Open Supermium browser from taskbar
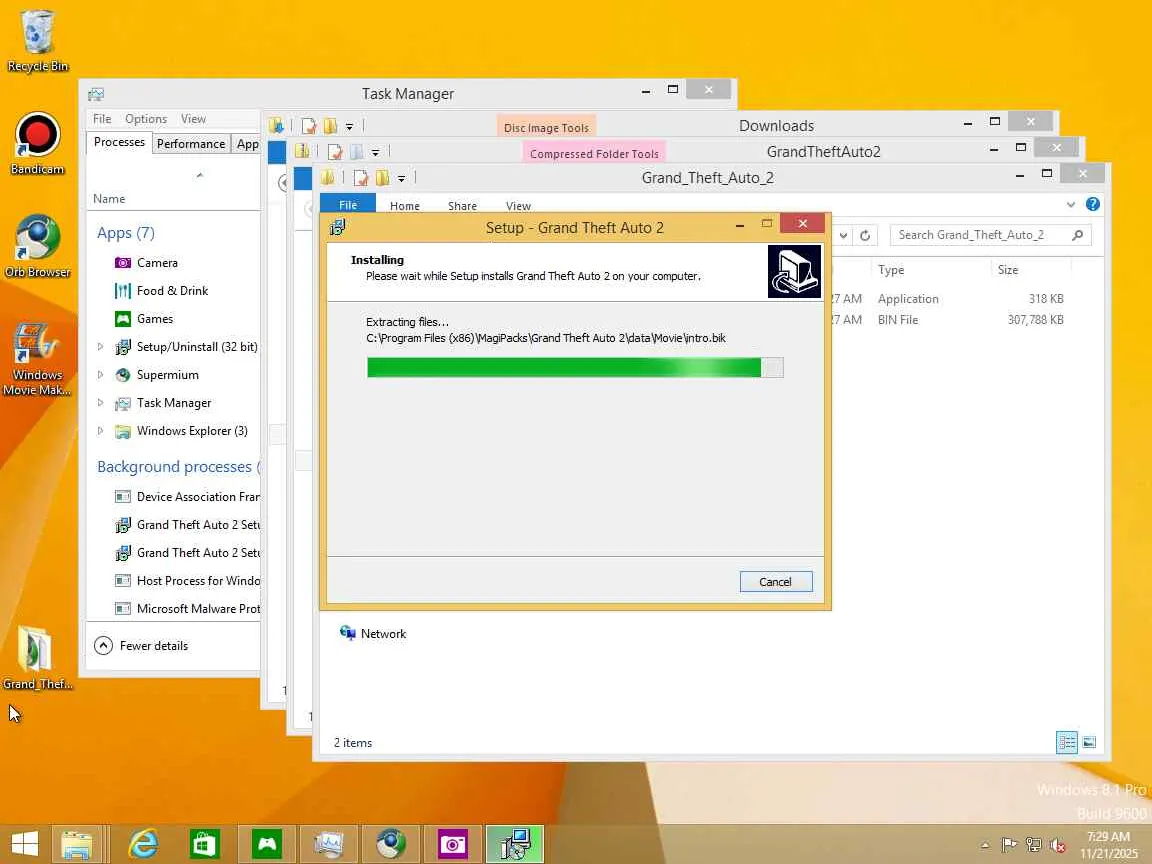 click(x=390, y=844)
